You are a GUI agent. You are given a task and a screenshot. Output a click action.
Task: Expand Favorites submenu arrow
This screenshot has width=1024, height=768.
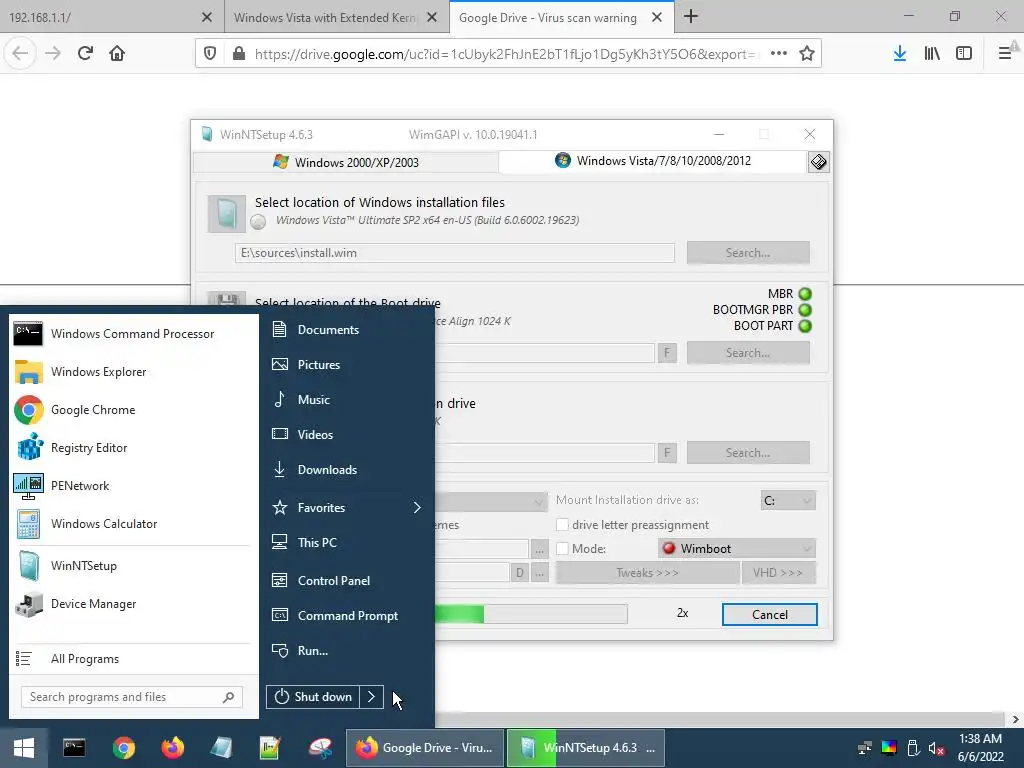[417, 507]
